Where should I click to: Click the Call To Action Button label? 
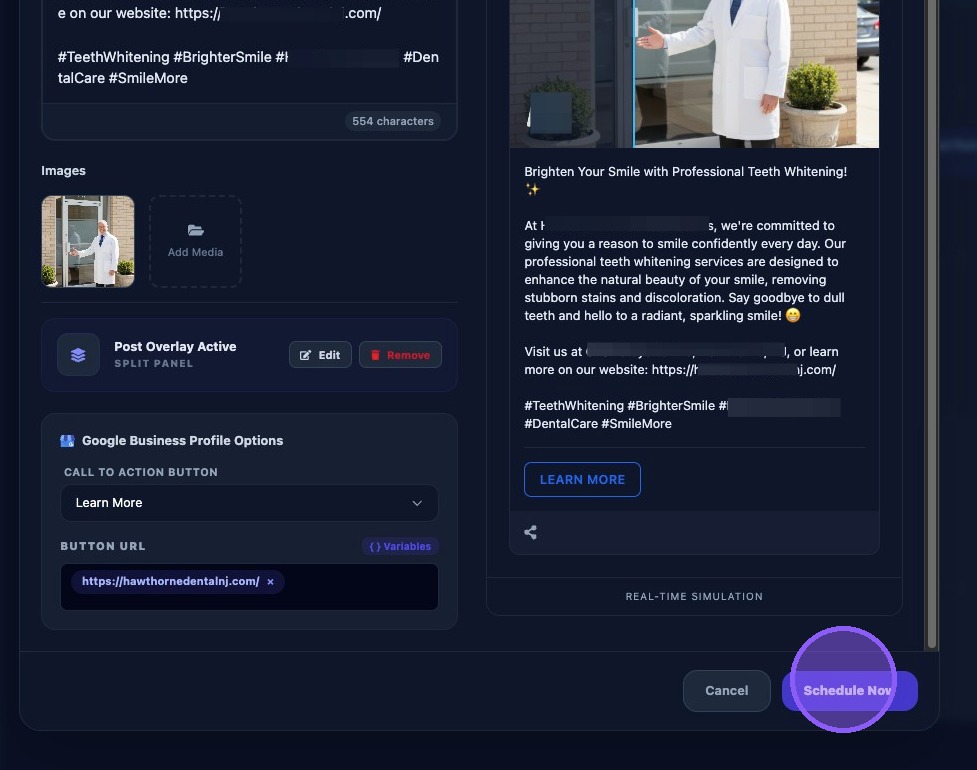[141, 472]
